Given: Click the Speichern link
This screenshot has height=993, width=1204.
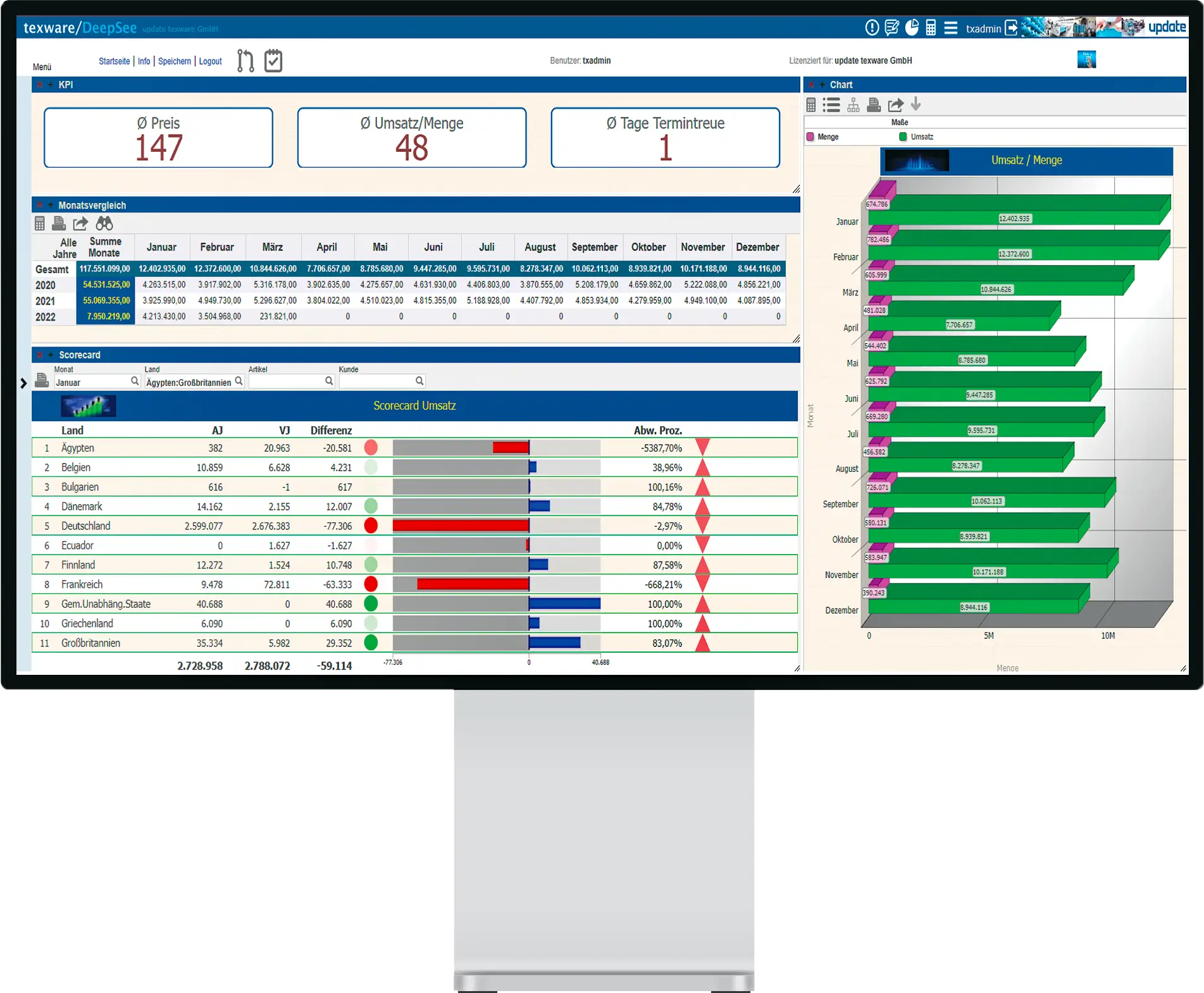Looking at the screenshot, I should 174,61.
